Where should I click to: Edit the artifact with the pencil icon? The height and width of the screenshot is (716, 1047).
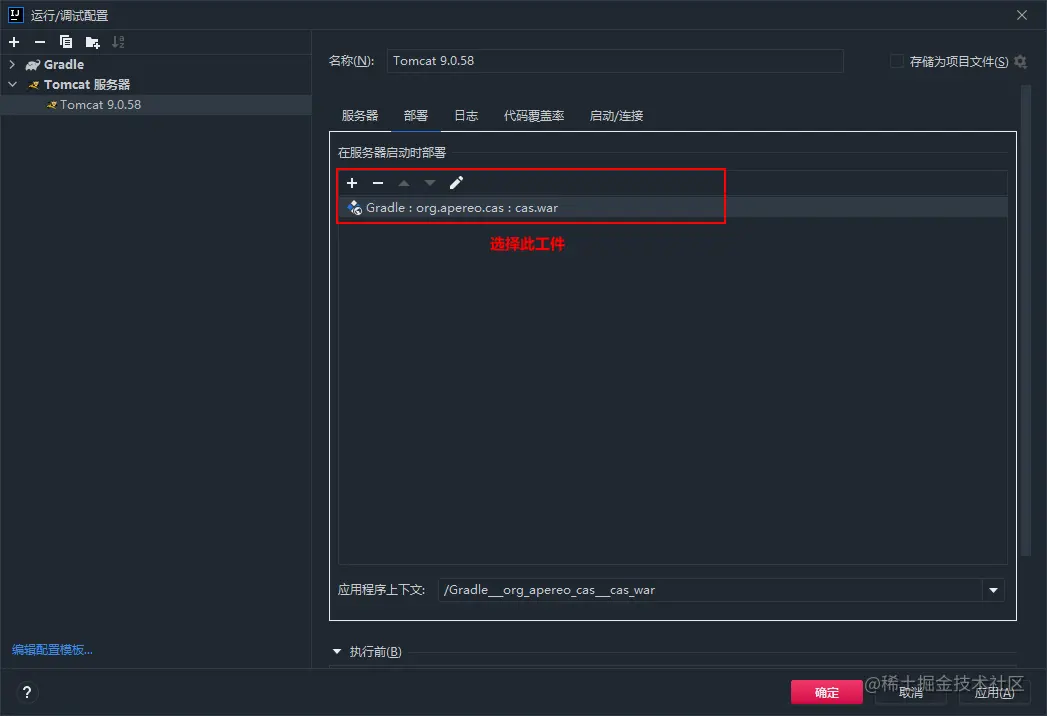(456, 183)
